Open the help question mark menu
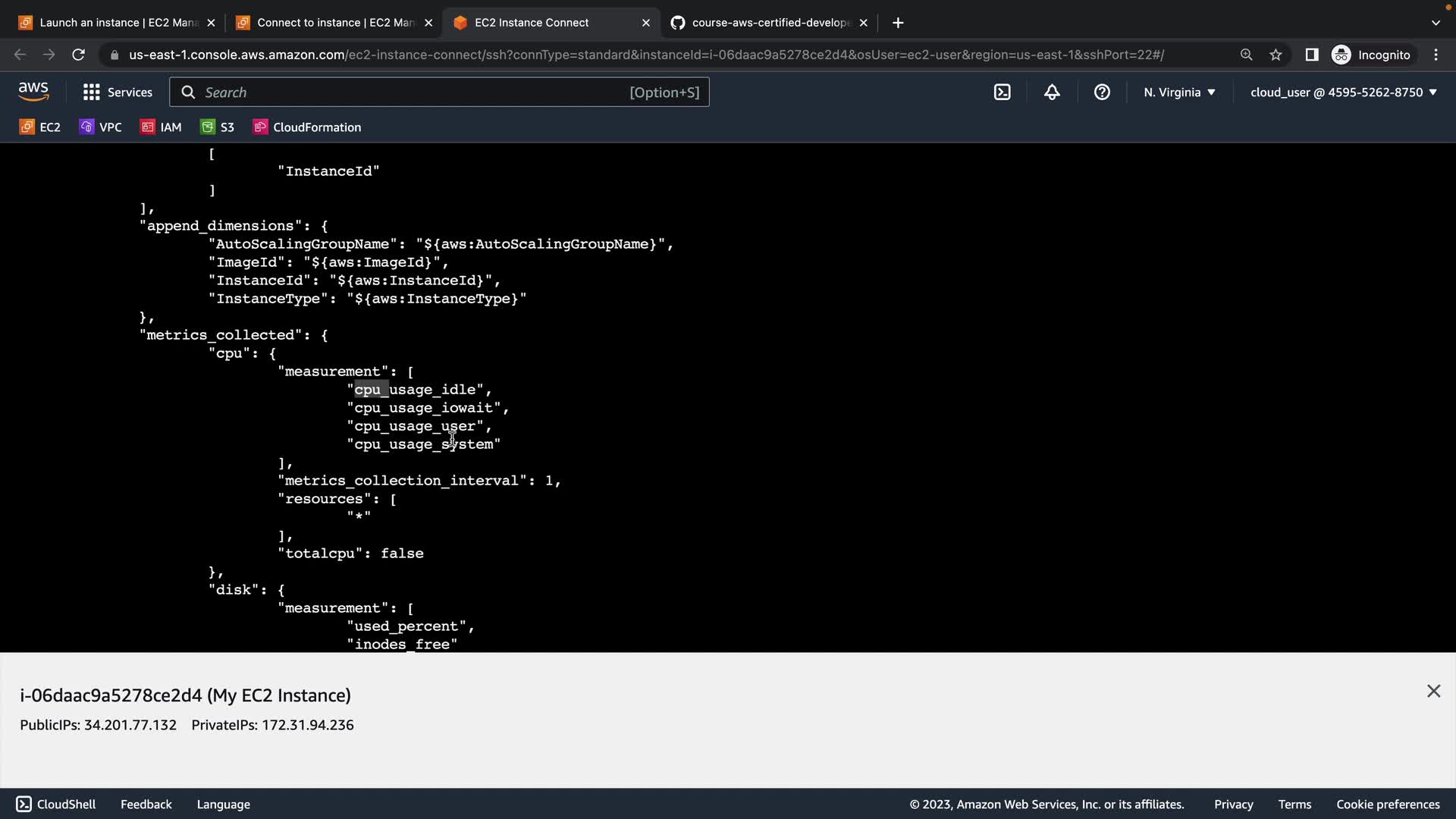The image size is (1456, 819). point(1102,92)
